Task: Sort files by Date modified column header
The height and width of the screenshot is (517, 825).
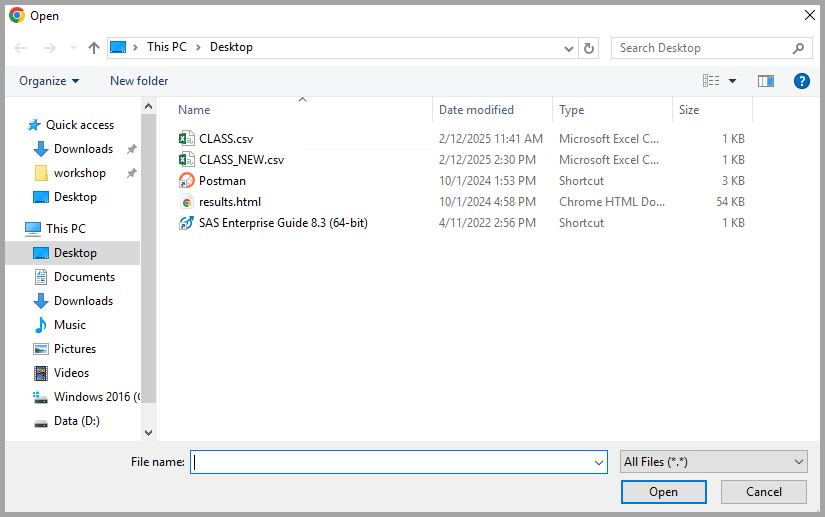Action: tap(477, 110)
